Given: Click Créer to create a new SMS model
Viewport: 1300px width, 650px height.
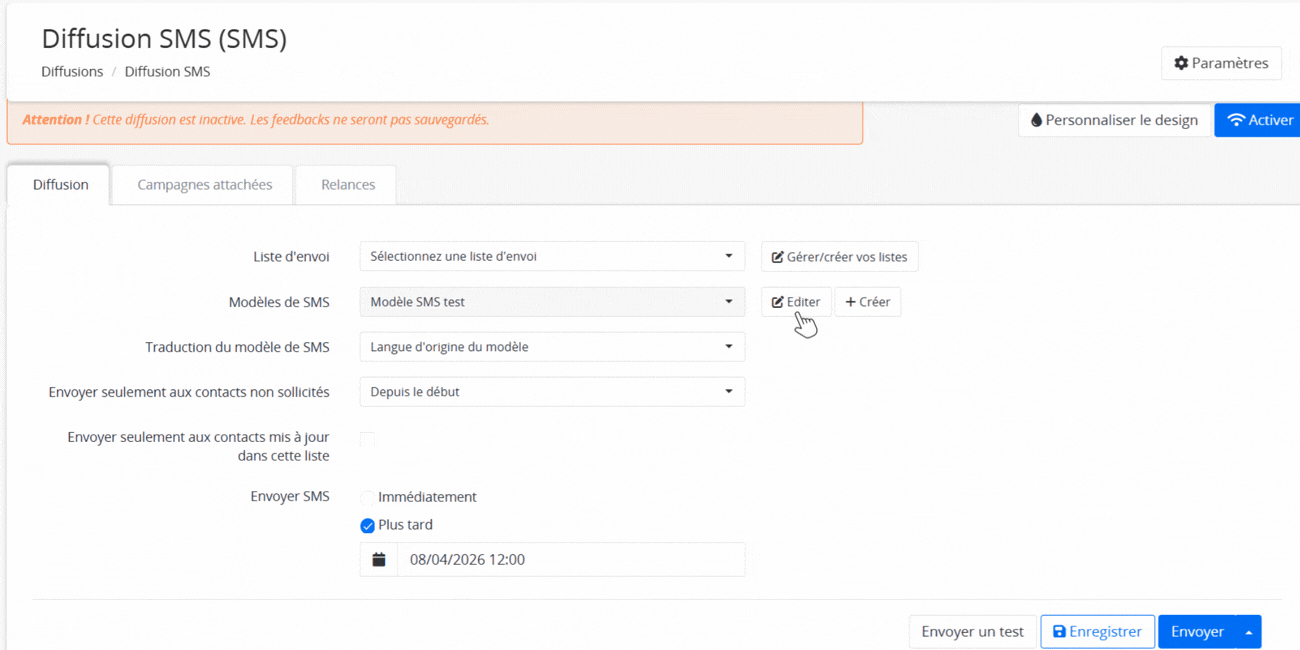Looking at the screenshot, I should coord(867,302).
